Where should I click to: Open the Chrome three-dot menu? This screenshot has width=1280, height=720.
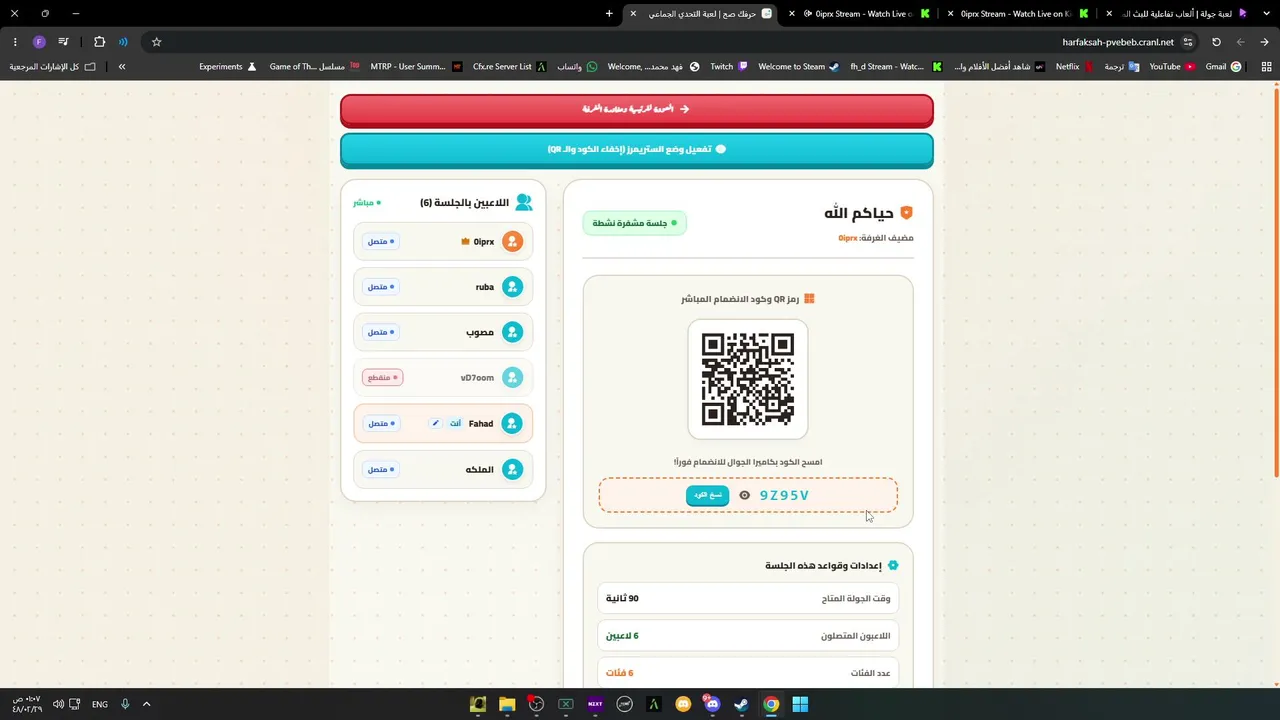15,42
